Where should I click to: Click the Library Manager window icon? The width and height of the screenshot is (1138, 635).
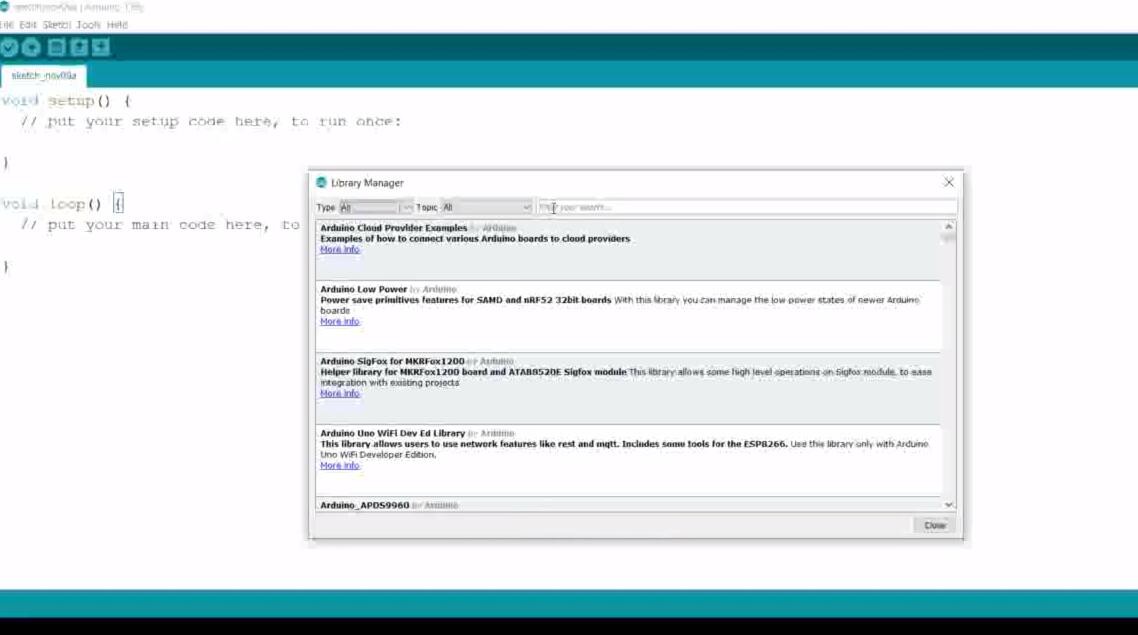point(322,183)
